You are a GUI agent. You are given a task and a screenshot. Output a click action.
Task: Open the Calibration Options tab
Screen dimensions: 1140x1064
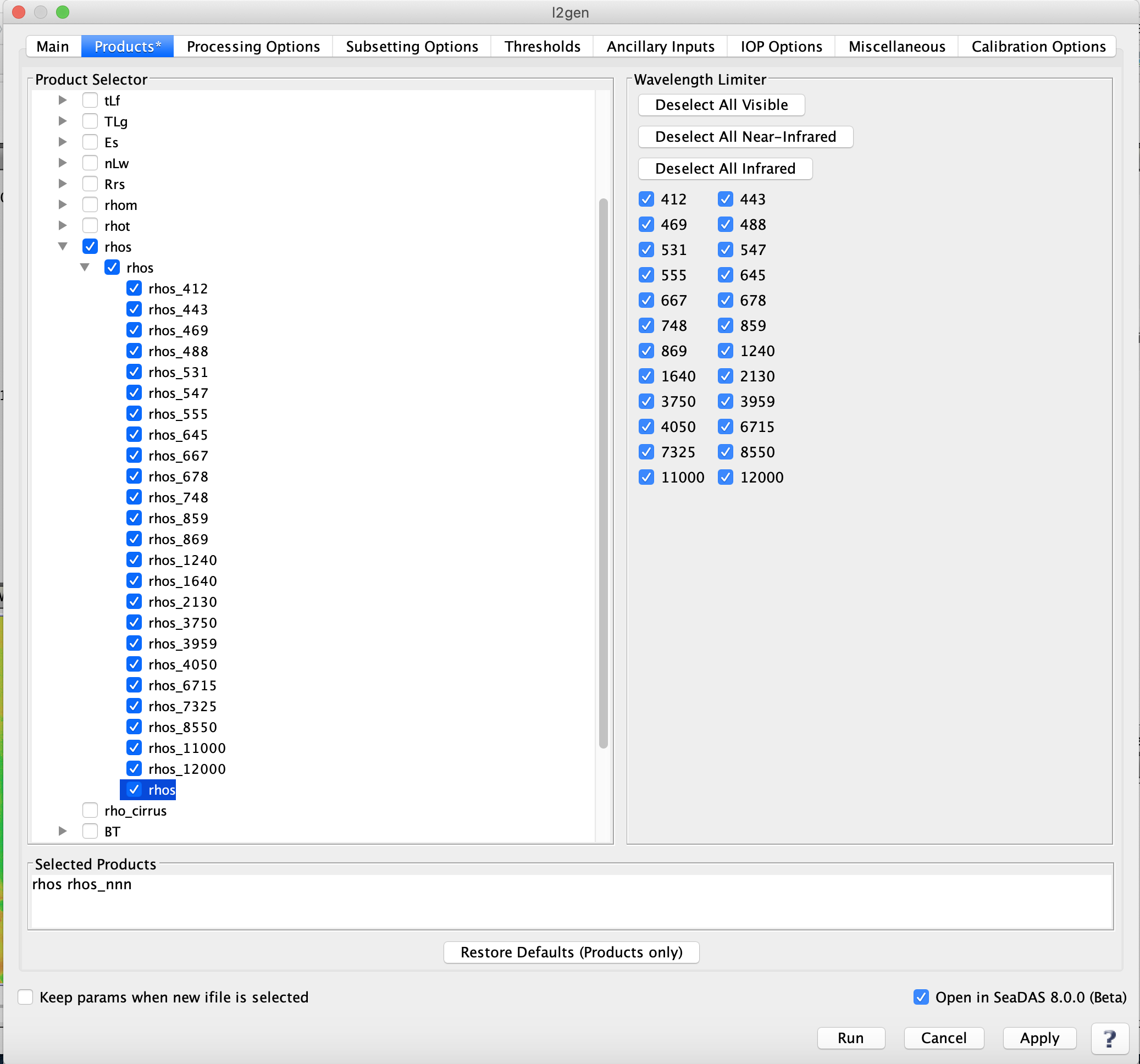point(1038,46)
